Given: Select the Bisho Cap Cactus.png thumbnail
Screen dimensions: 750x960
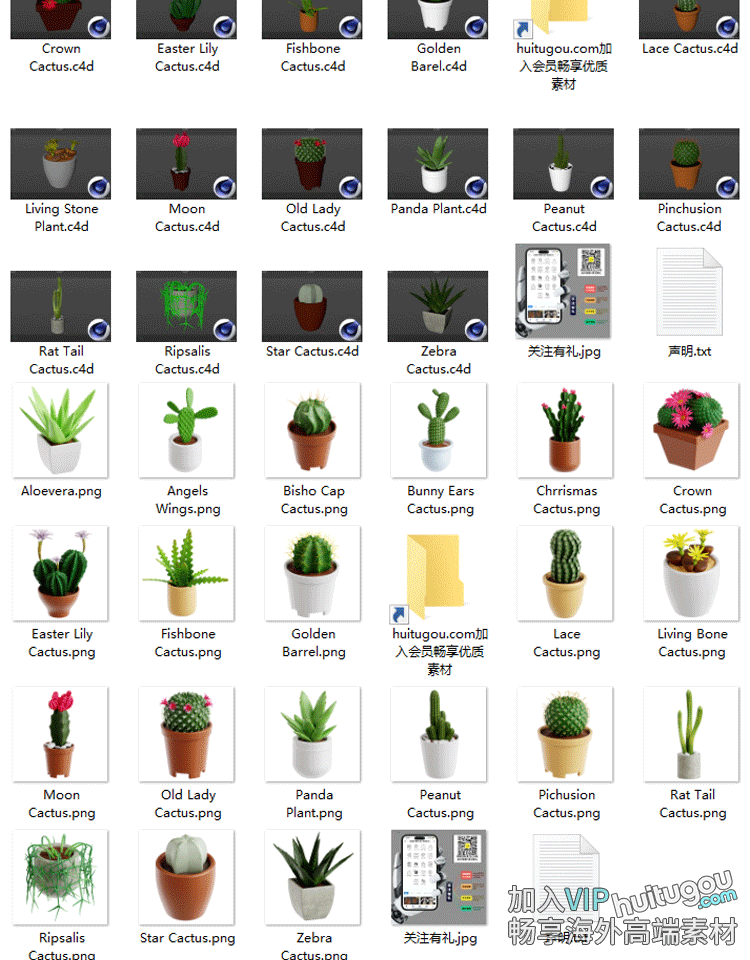Looking at the screenshot, I should pyautogui.click(x=312, y=430).
